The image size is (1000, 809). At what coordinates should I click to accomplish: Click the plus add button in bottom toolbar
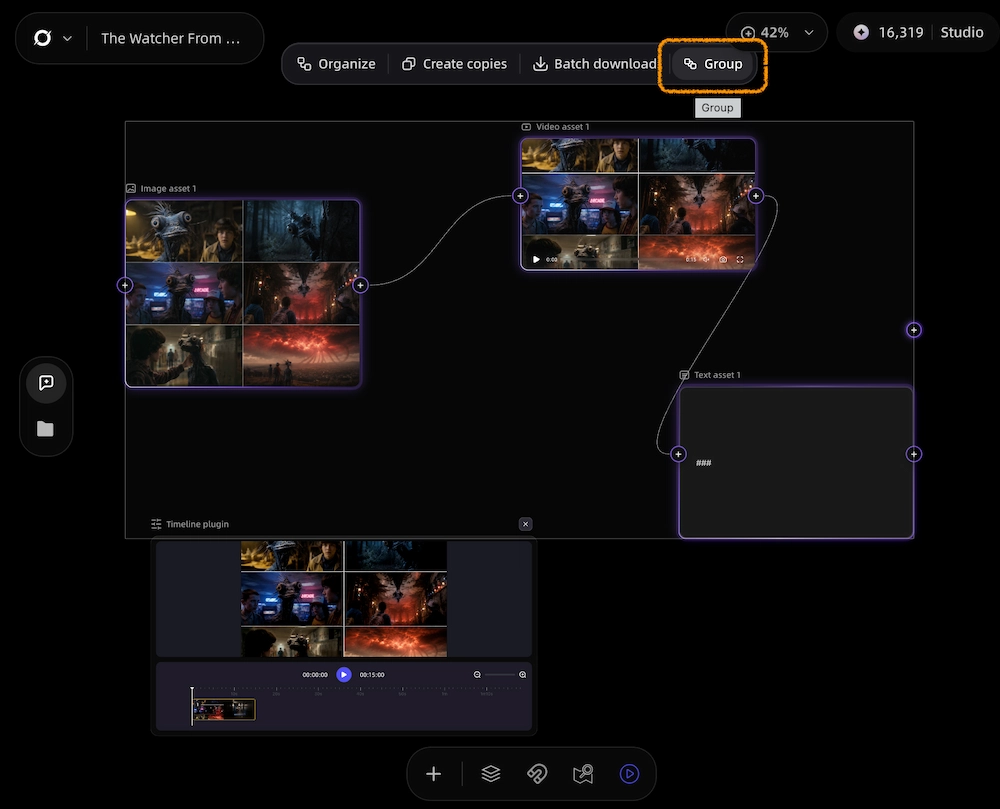[x=434, y=774]
